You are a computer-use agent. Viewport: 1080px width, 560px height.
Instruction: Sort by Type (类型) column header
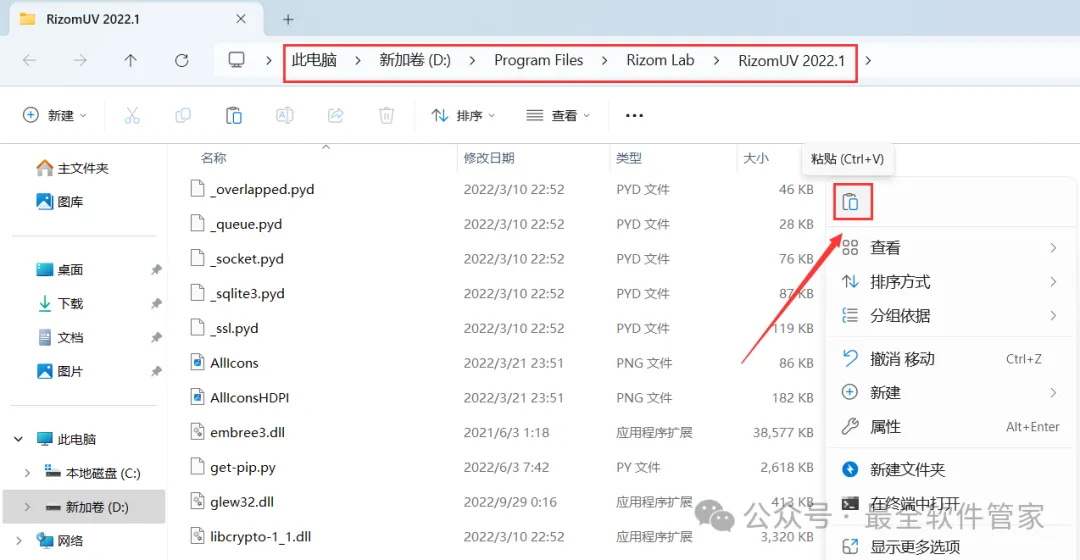click(x=629, y=158)
